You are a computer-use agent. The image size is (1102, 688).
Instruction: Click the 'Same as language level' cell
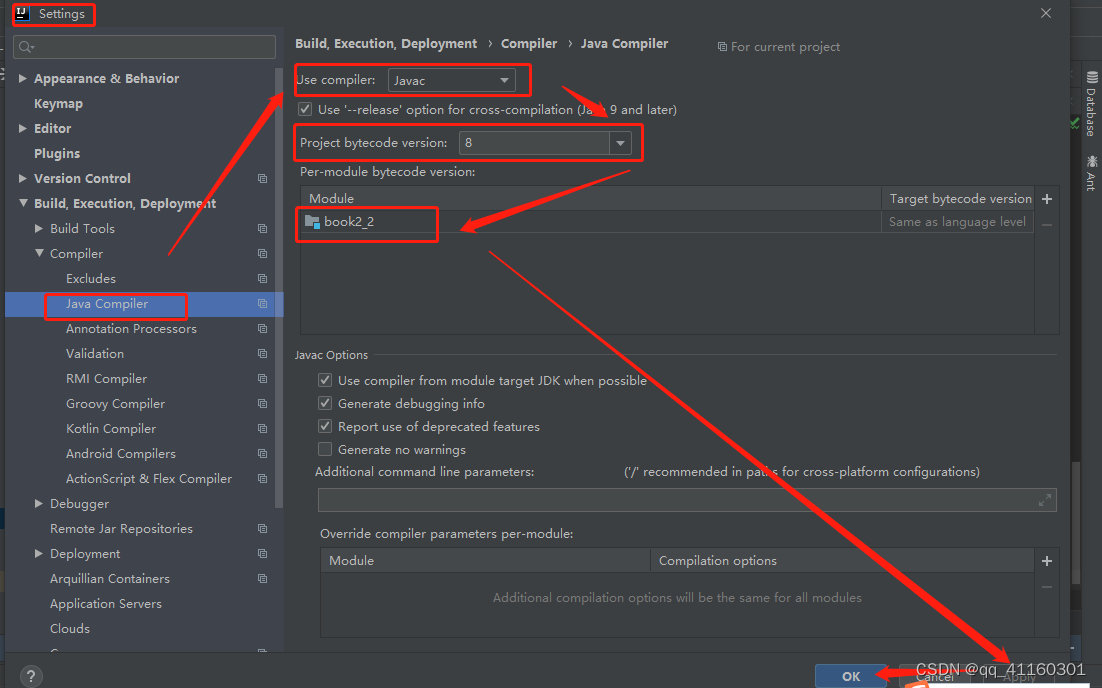coord(957,222)
